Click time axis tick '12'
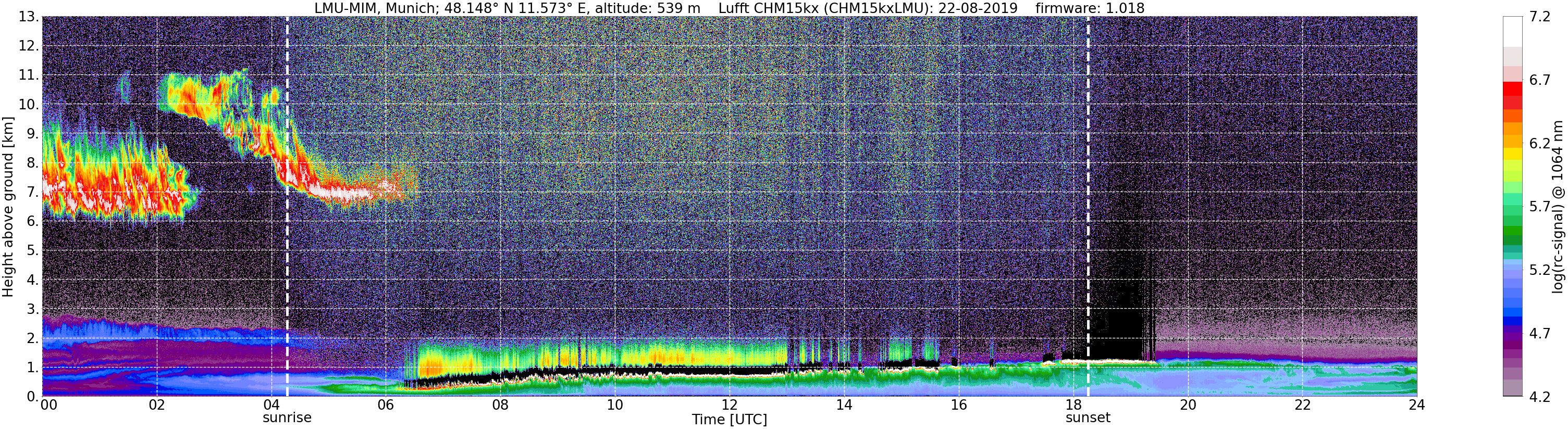The image size is (1568, 430). tap(729, 405)
